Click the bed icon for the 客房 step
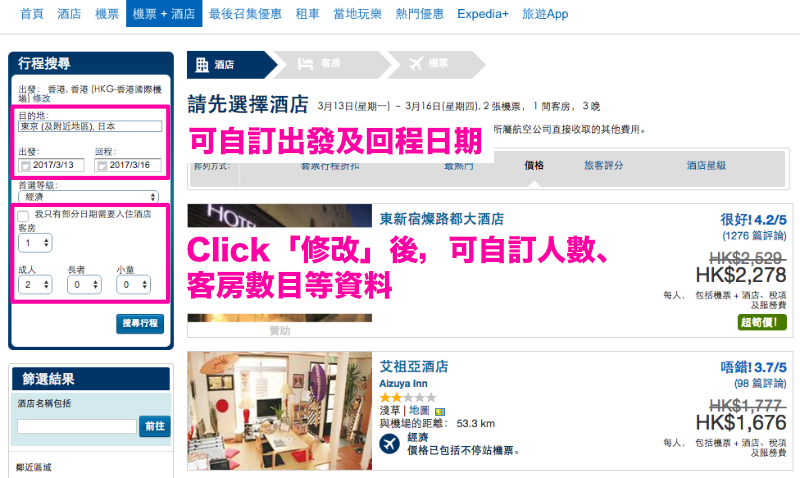The image size is (800, 478). (x=305, y=64)
